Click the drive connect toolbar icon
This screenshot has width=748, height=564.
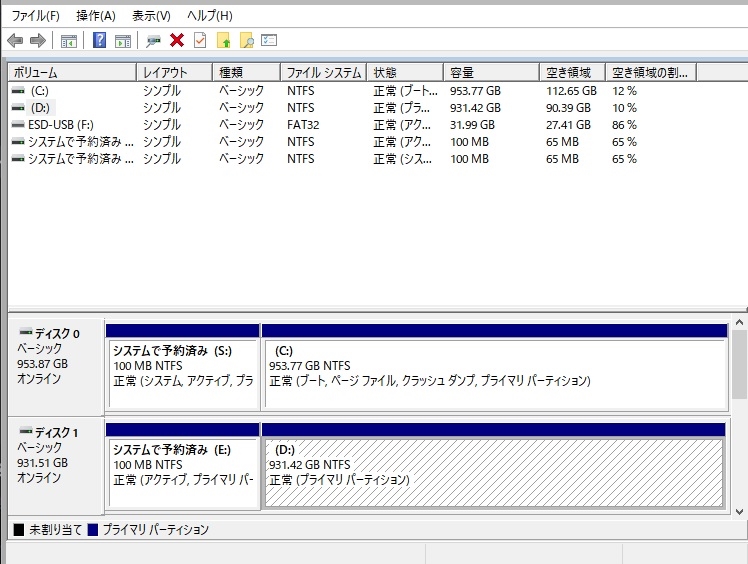(153, 41)
